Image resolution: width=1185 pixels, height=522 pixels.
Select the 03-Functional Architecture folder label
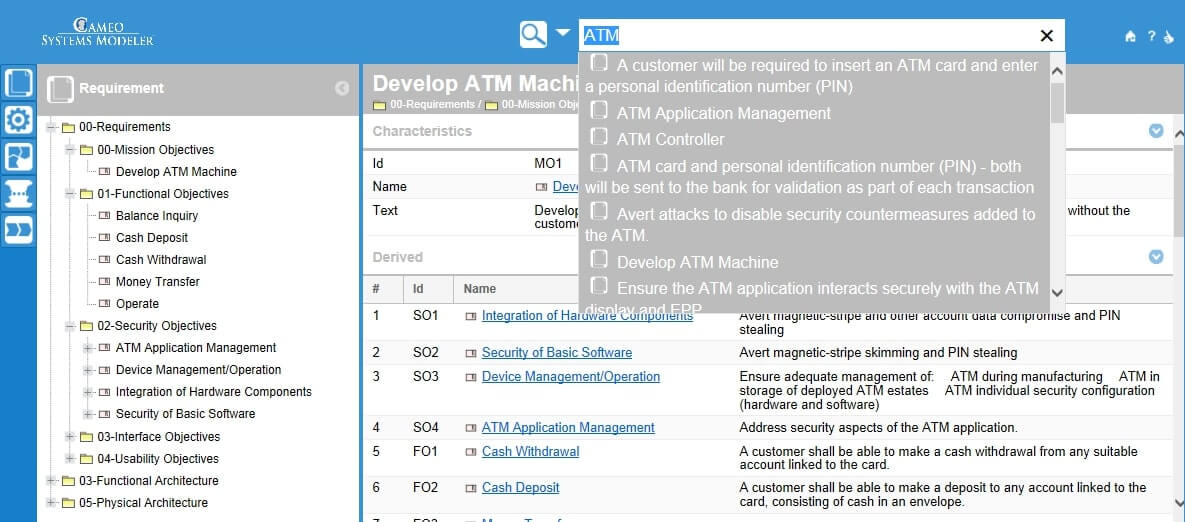pyautogui.click(x=148, y=480)
